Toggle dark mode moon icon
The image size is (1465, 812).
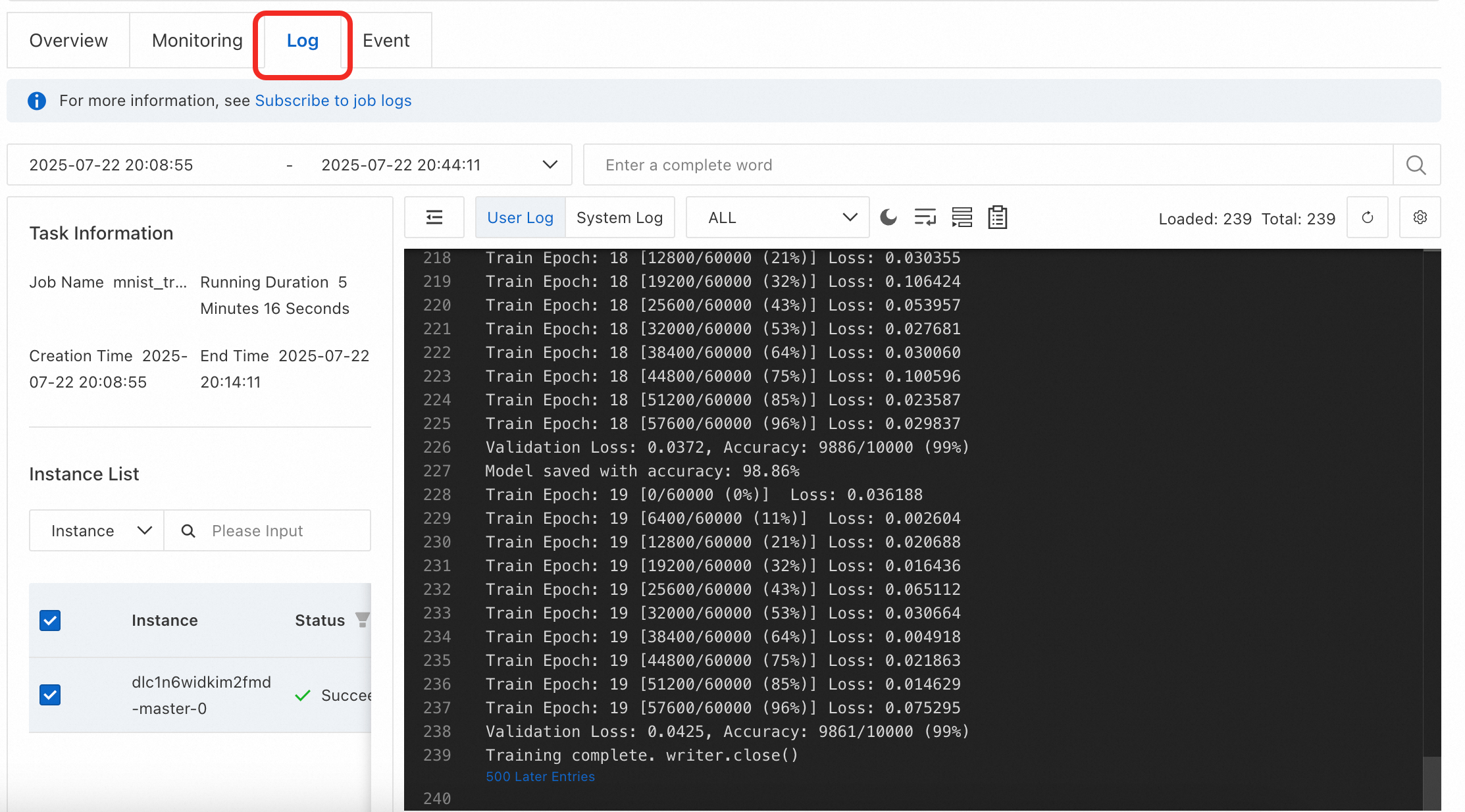click(888, 217)
